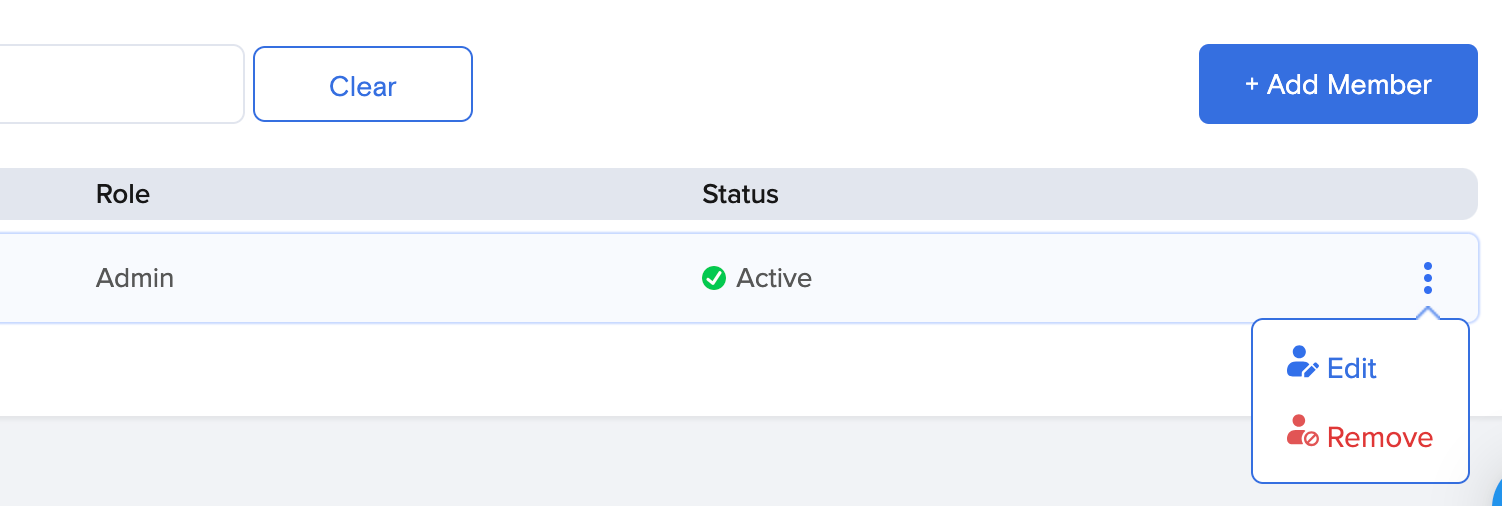Click the gray table header bar

coord(1100,194)
